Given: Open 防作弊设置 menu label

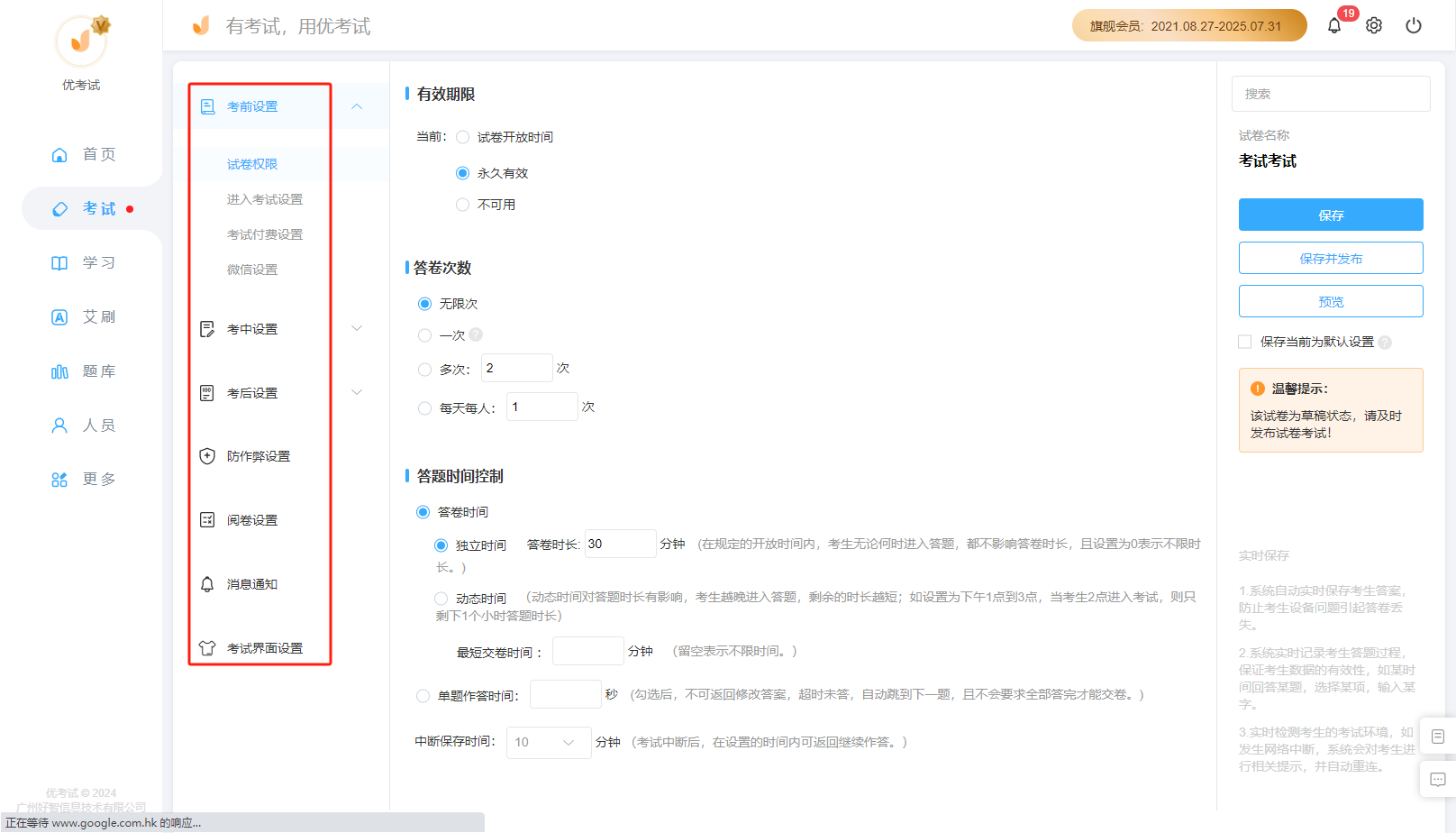Looking at the screenshot, I should (259, 456).
